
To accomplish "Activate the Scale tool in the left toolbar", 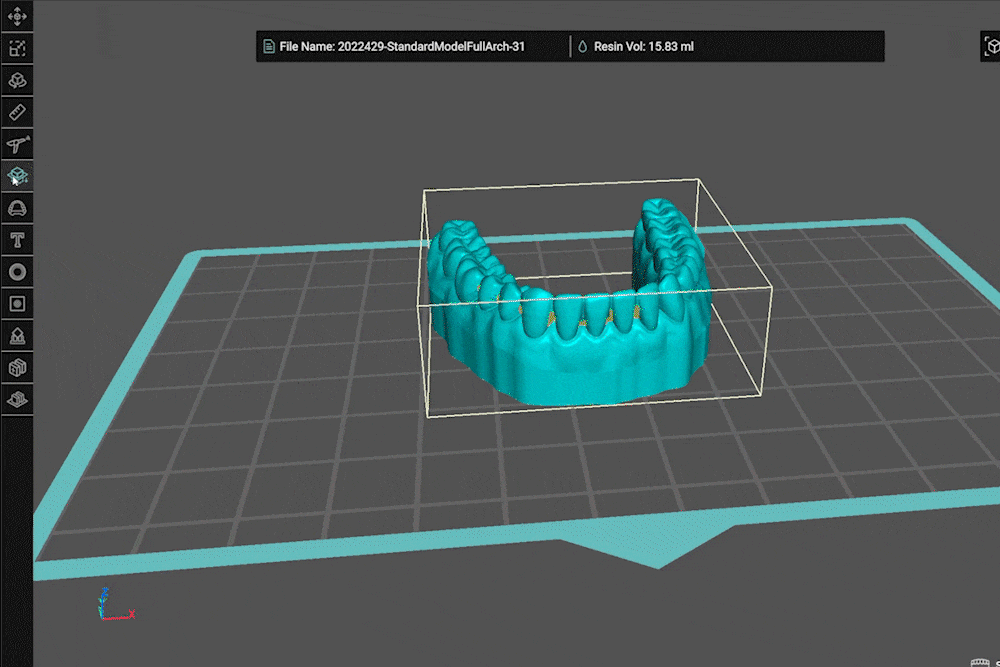I will [17, 48].
